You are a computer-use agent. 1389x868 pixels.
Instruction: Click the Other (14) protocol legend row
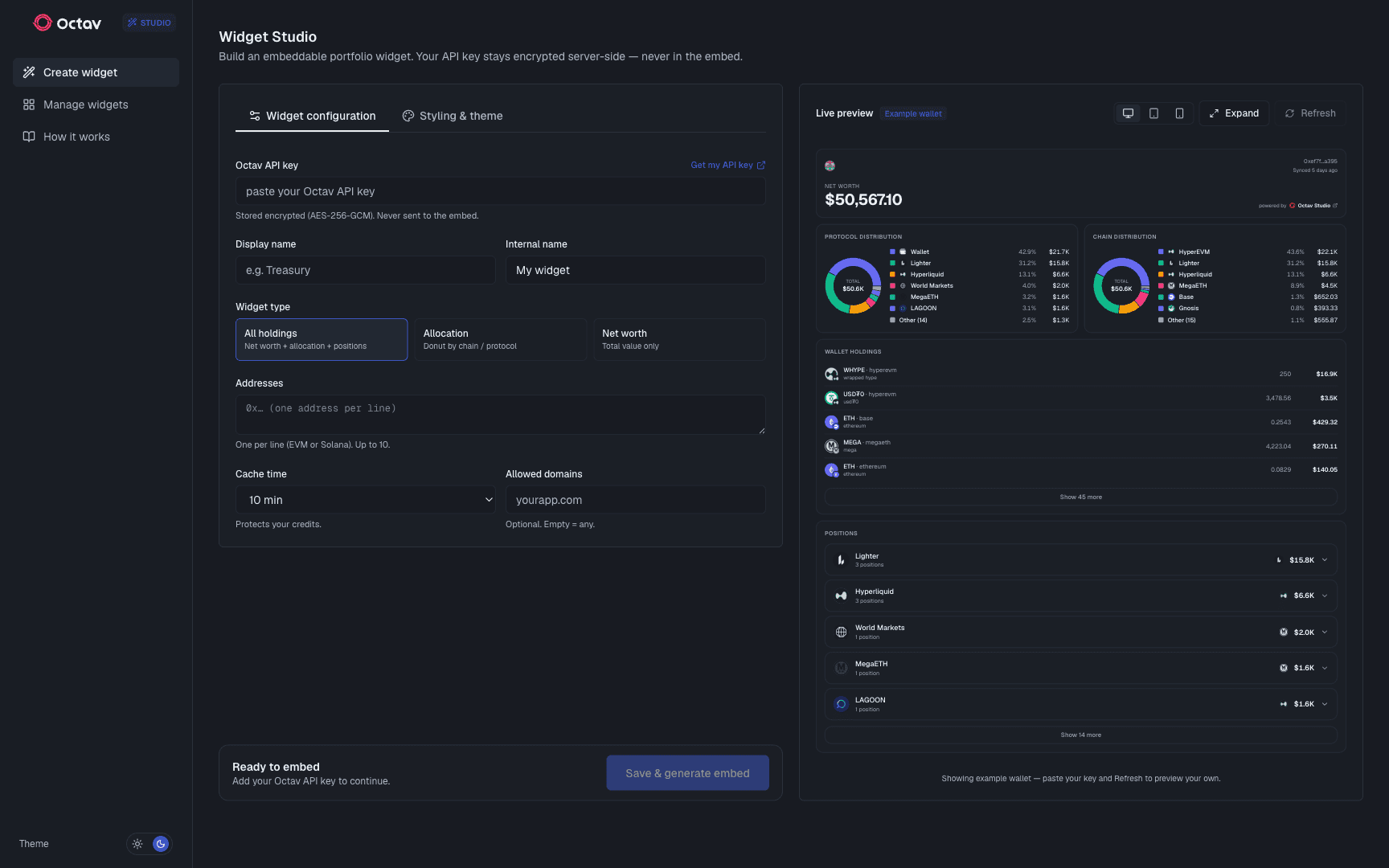click(x=979, y=321)
